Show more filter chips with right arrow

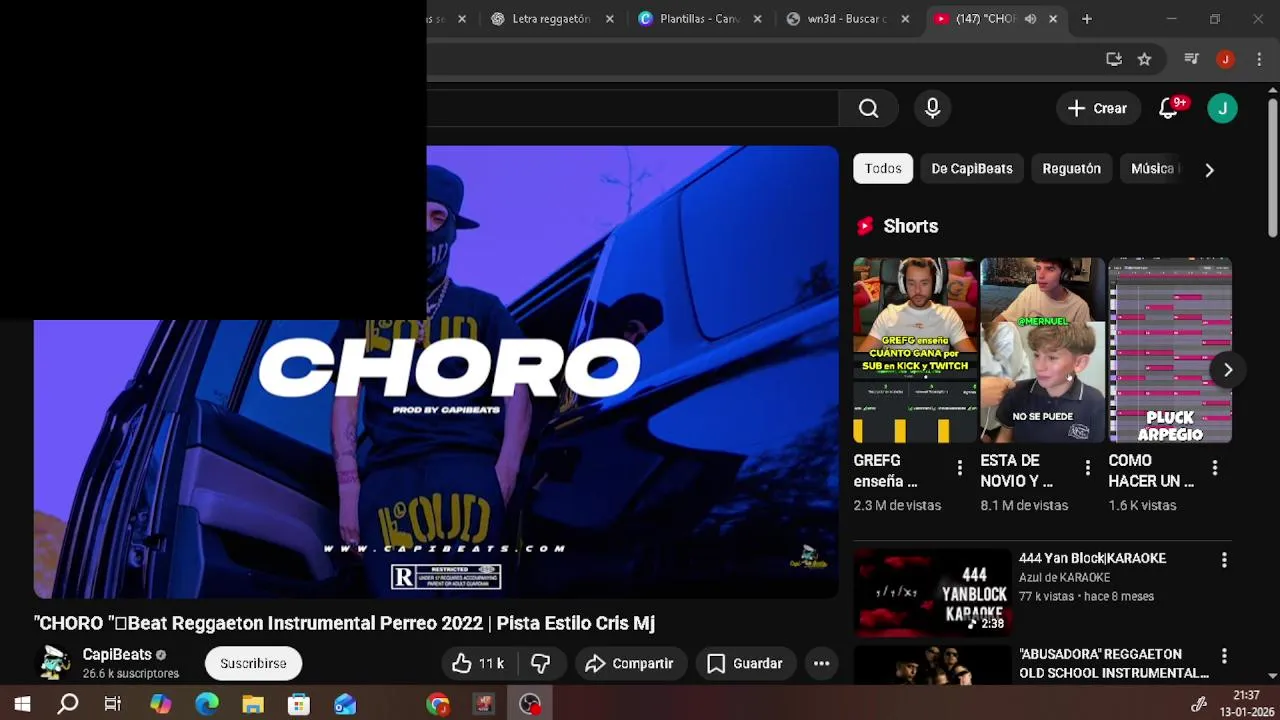(1209, 170)
